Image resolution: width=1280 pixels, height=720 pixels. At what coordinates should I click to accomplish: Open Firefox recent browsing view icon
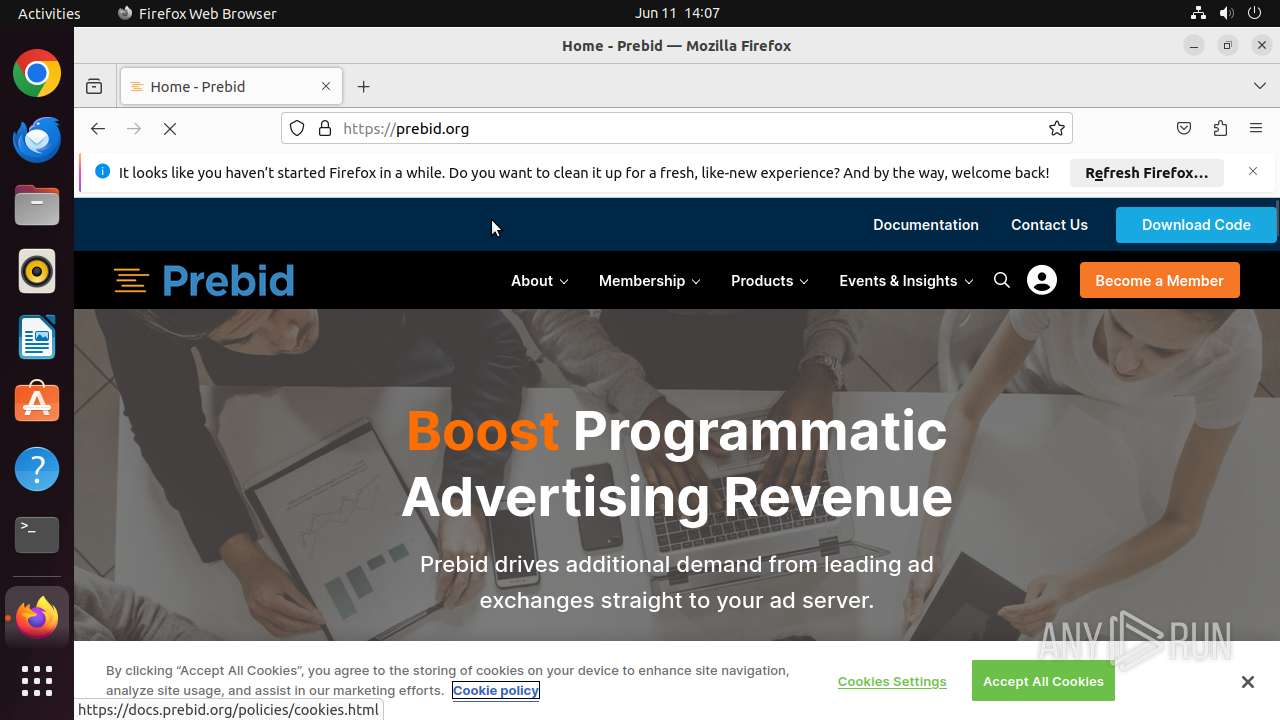tap(94, 87)
